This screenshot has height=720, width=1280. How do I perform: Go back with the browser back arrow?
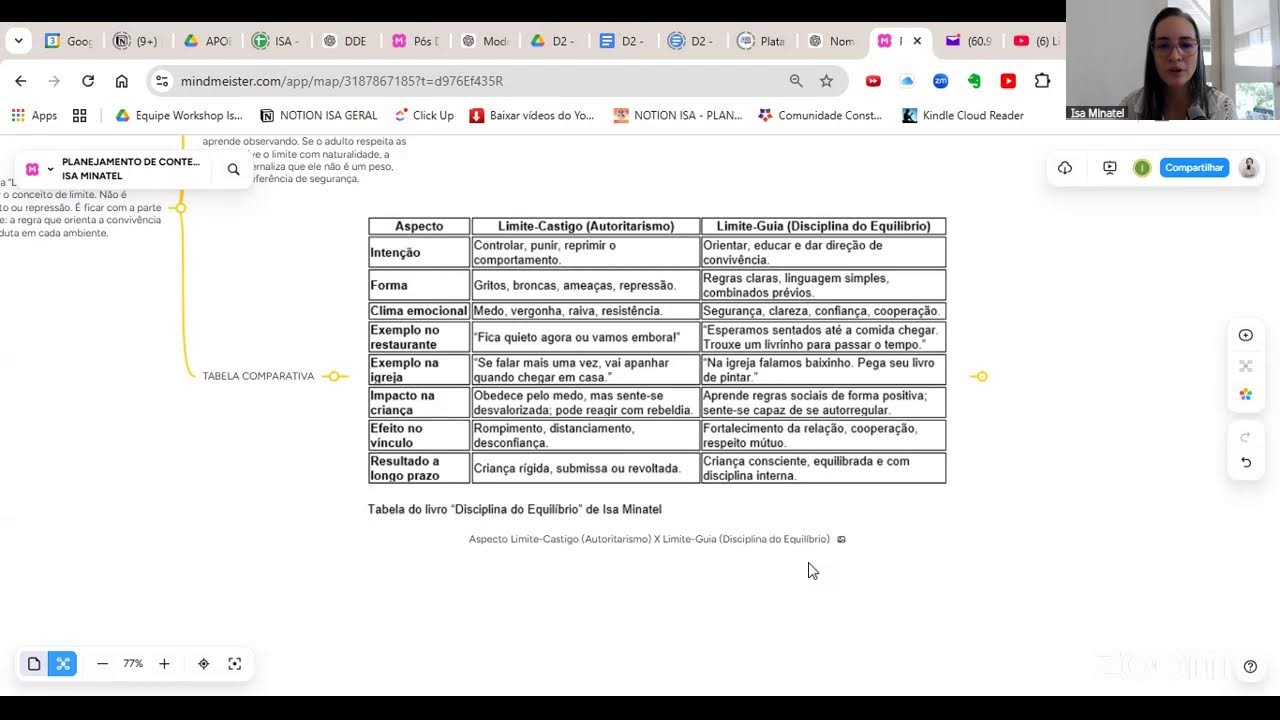tap(21, 81)
